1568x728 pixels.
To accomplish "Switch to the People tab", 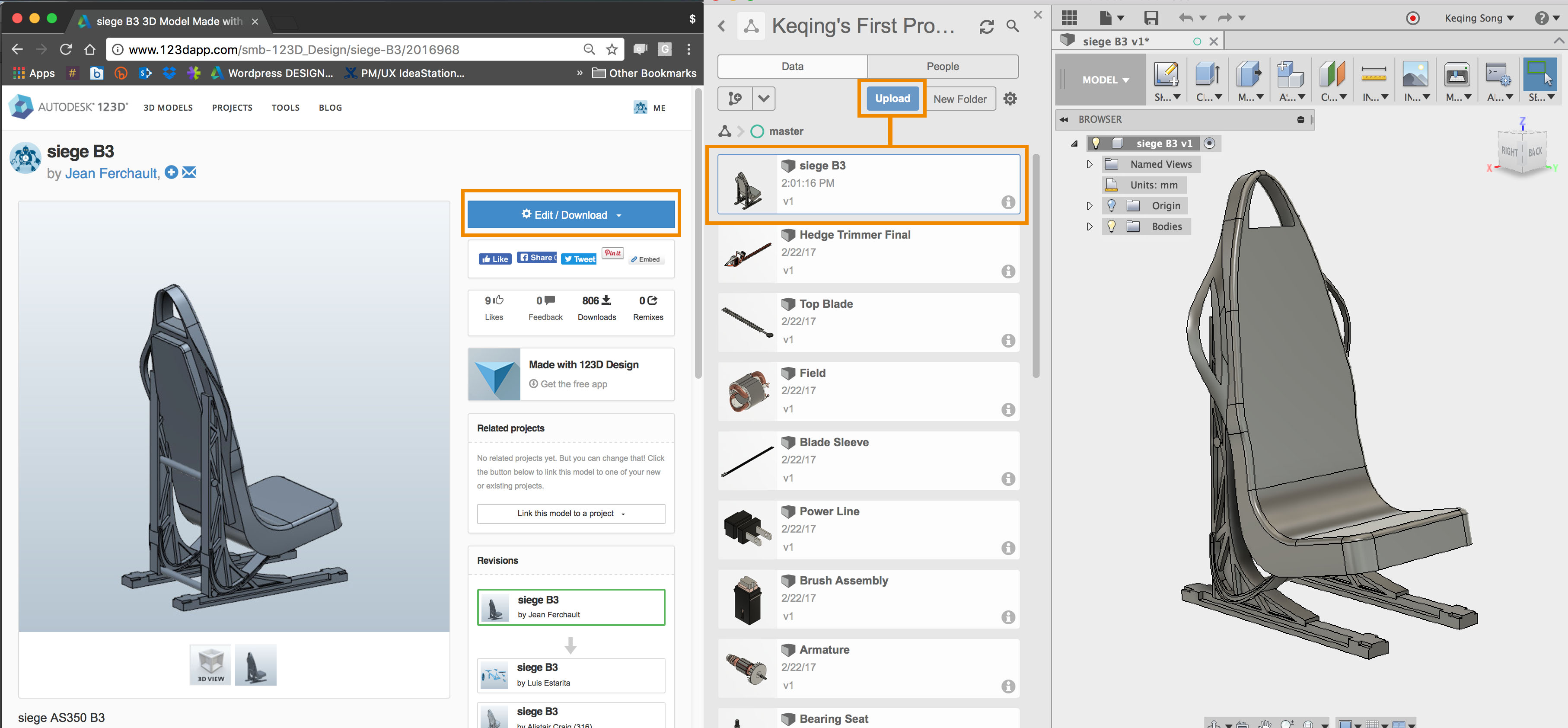I will click(x=942, y=66).
